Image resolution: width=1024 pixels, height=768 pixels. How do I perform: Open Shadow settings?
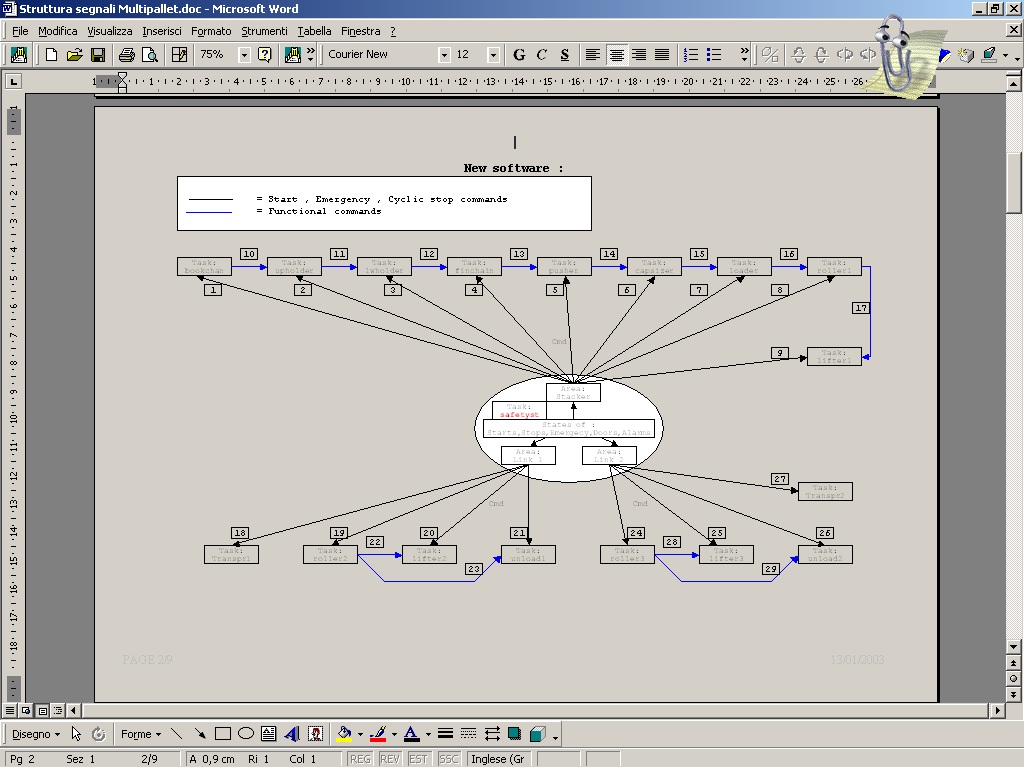(x=515, y=734)
